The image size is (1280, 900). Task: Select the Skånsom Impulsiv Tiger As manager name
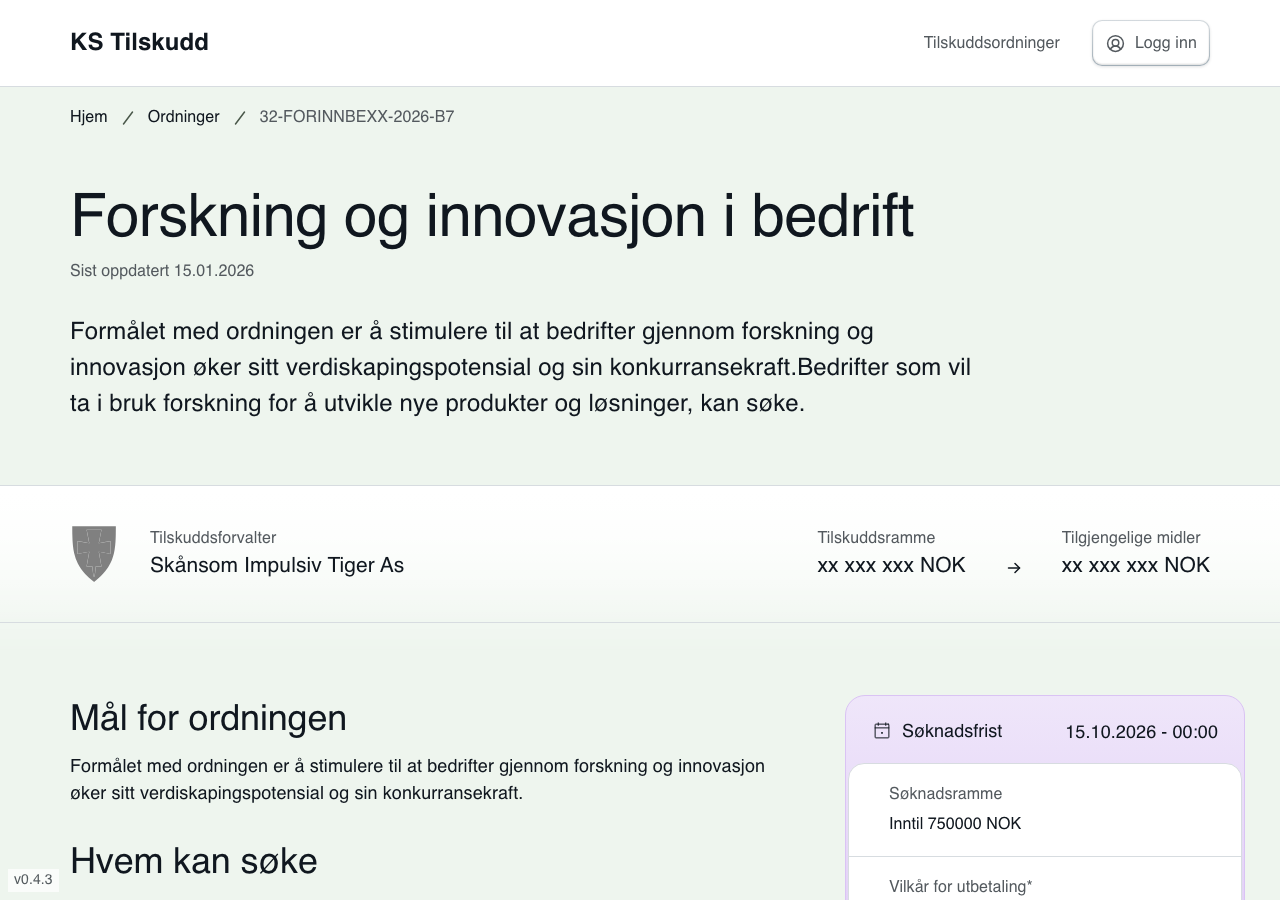(277, 565)
